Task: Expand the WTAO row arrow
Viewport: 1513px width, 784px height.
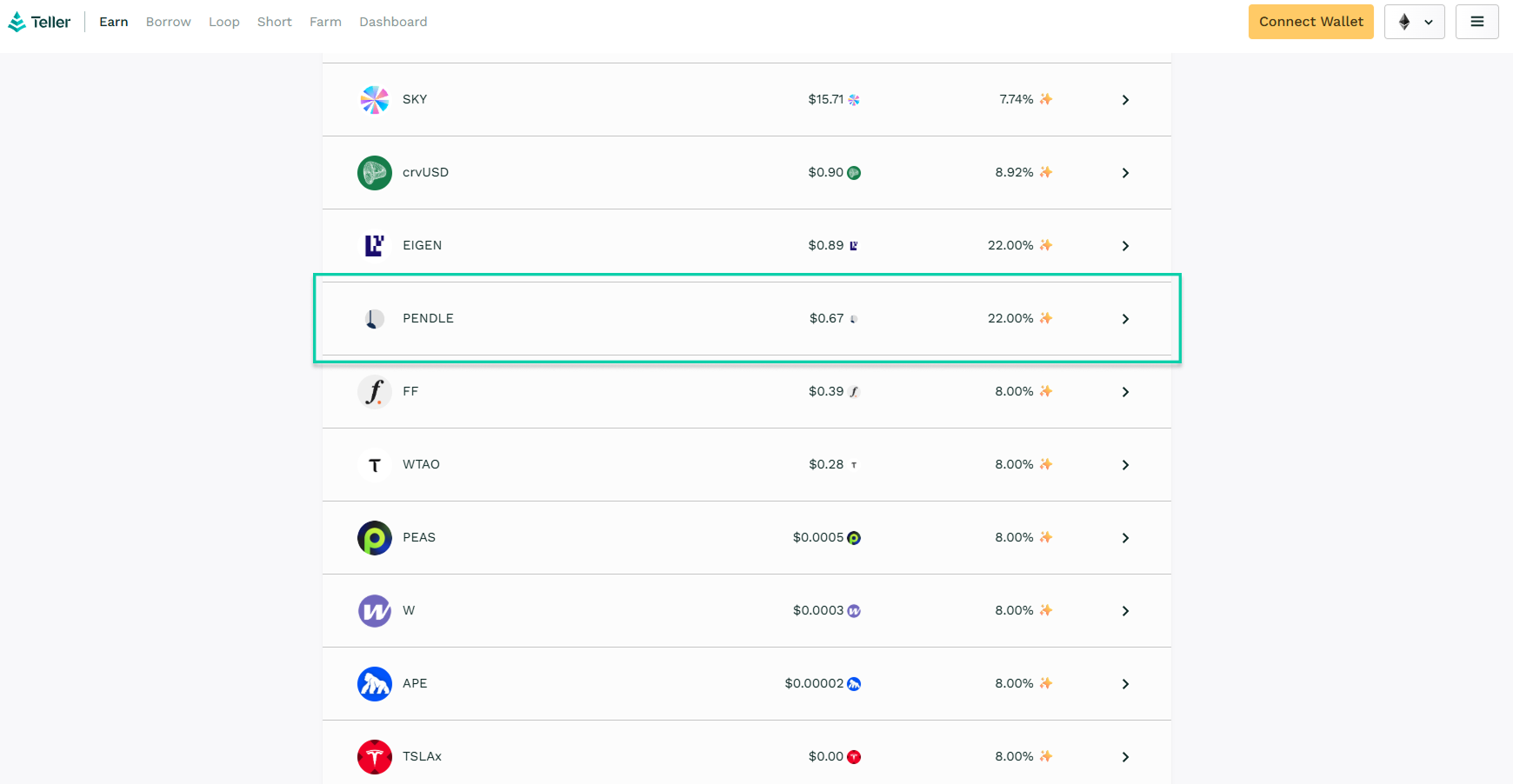Action: coord(1125,465)
